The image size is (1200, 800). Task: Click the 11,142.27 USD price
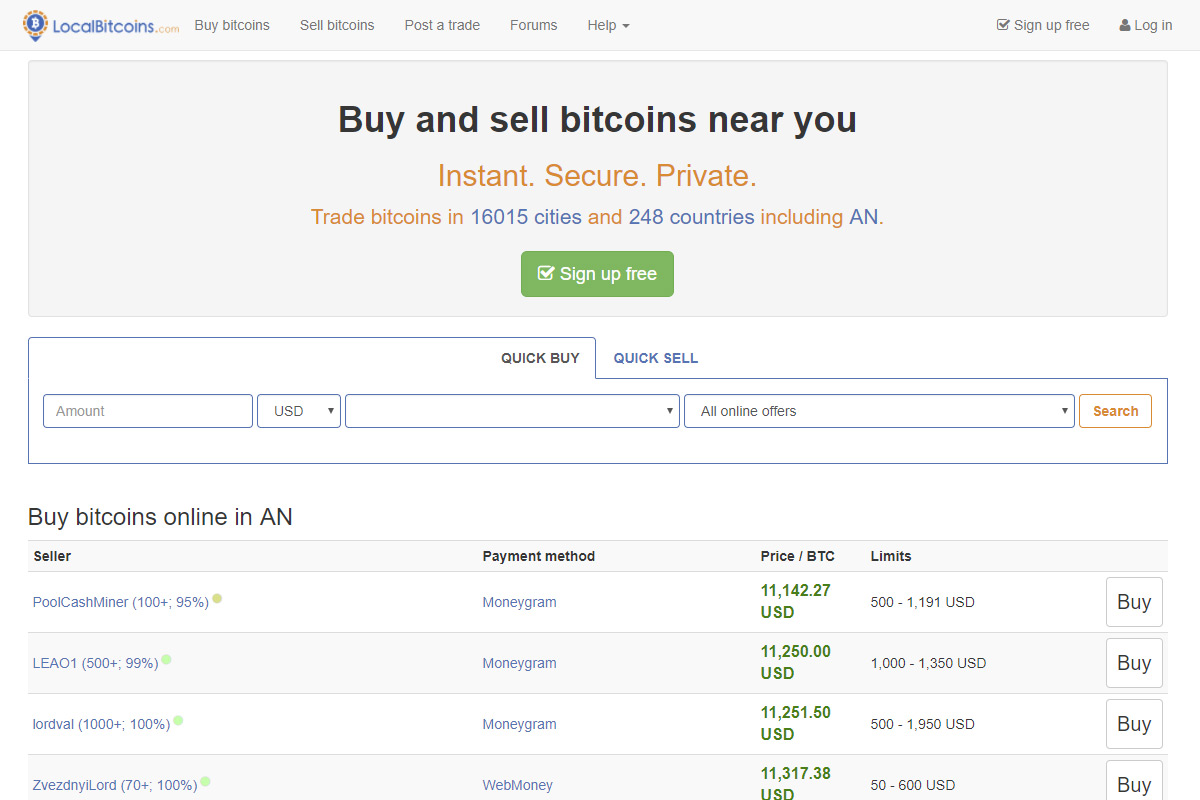pyautogui.click(x=796, y=601)
